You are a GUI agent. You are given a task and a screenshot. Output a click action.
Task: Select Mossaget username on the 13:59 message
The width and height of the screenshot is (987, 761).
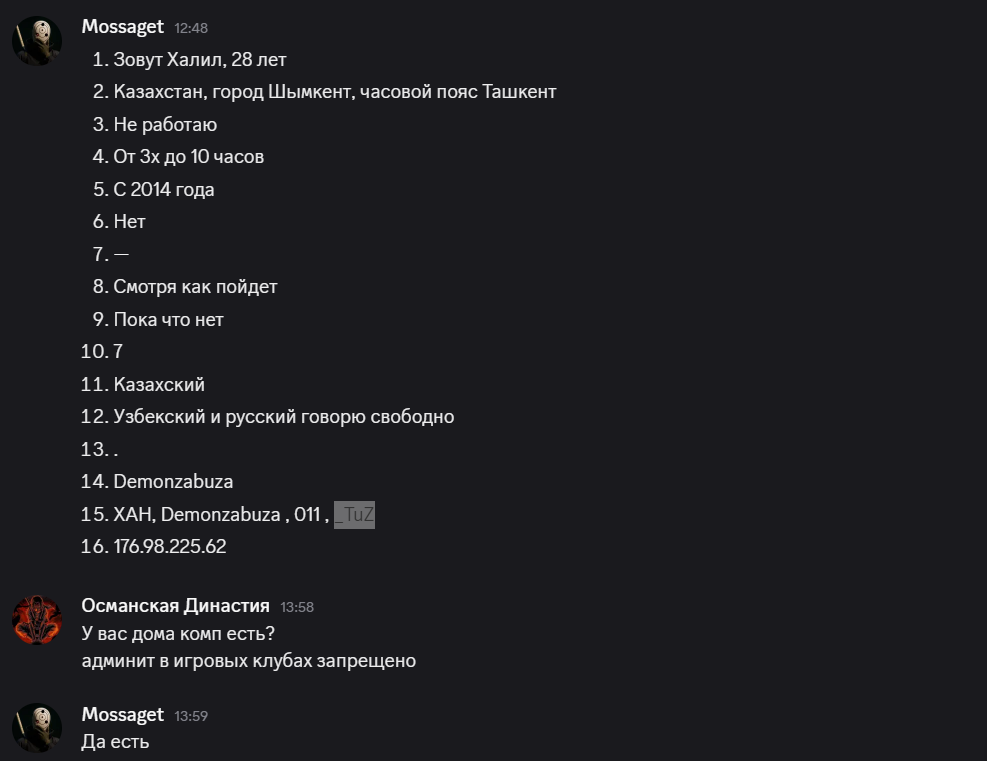coord(122,714)
